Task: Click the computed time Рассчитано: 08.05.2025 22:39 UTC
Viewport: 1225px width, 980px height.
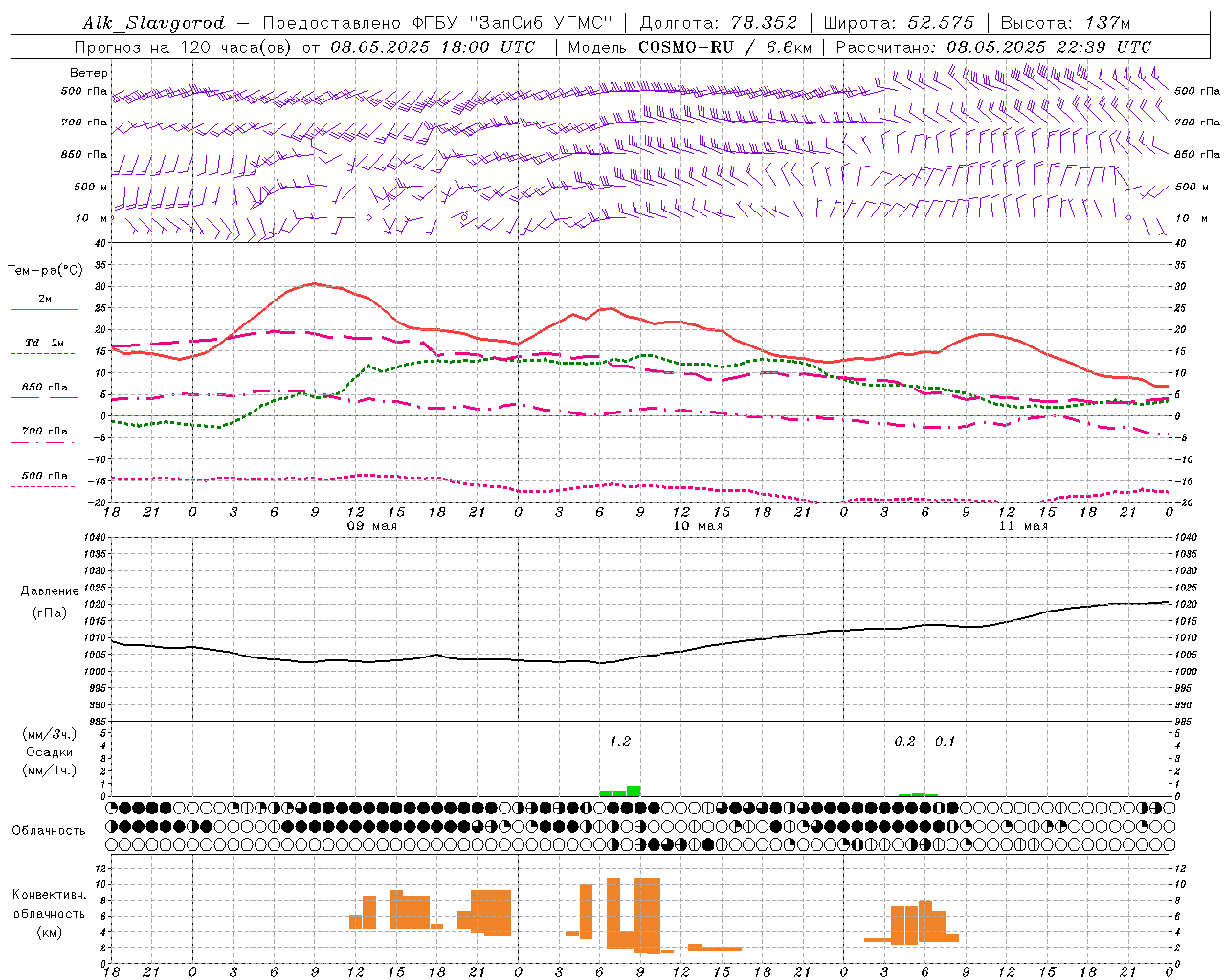Action: pyautogui.click(x=993, y=47)
